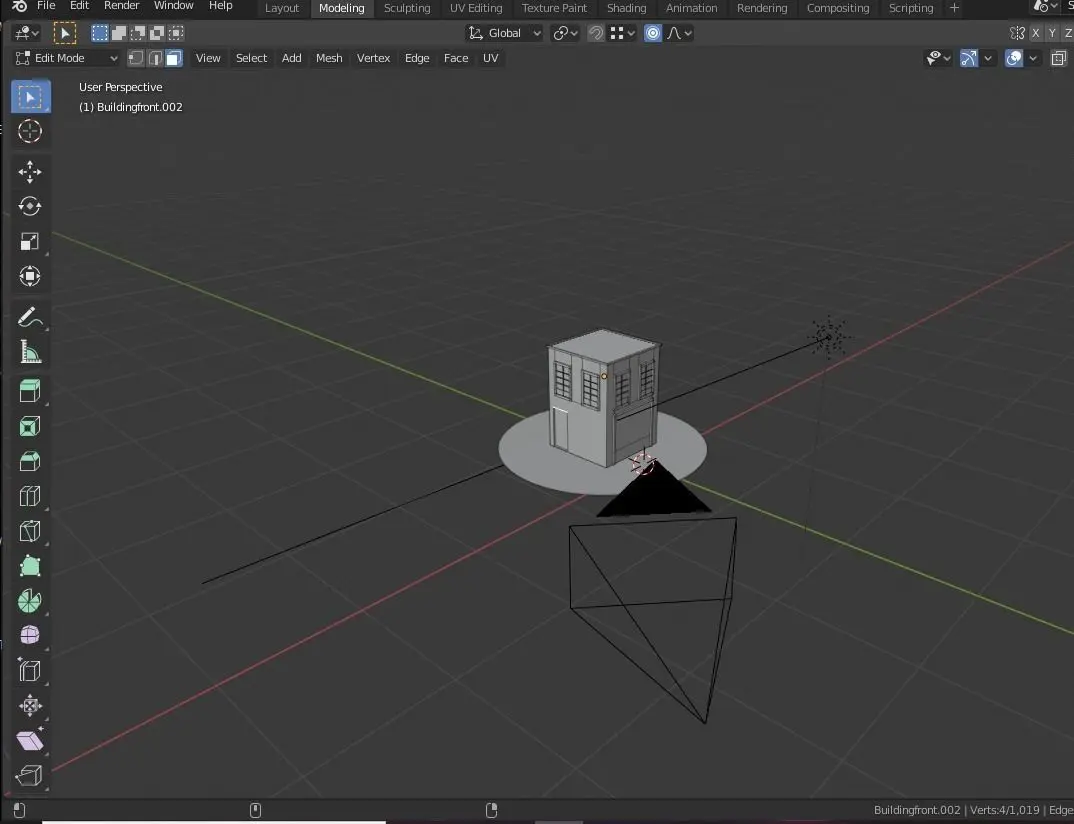Screen dimensions: 1074x824
Task: Toggle proportional editing
Action: tap(653, 33)
